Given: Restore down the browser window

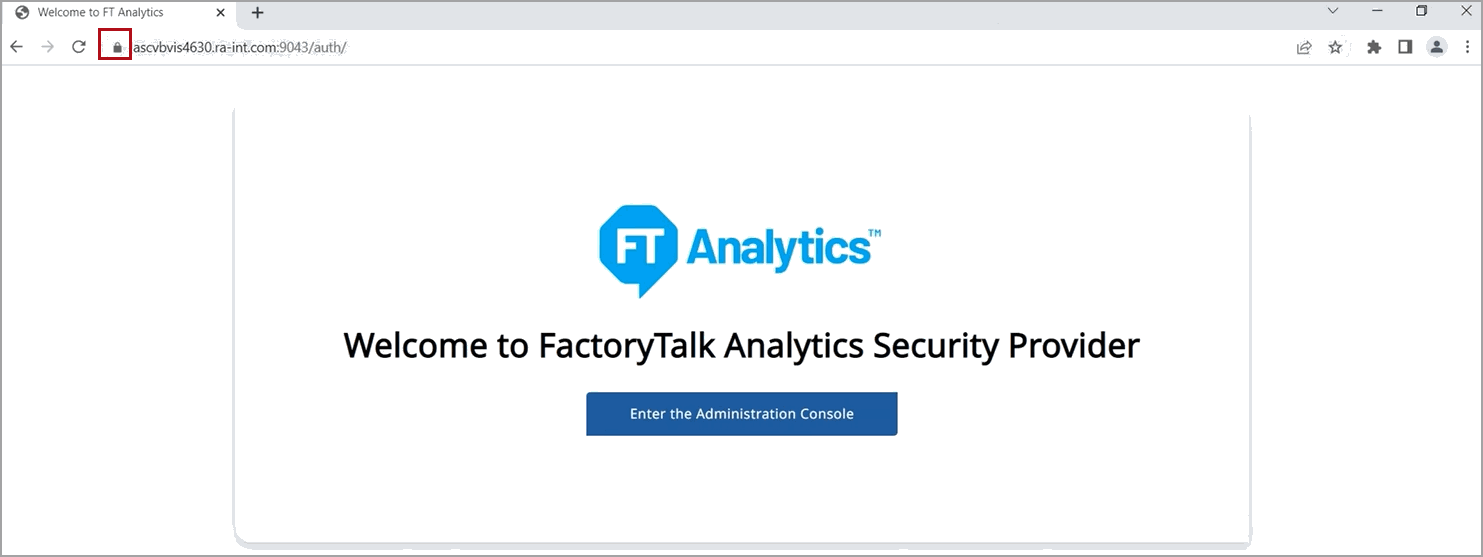Looking at the screenshot, I should point(1421,11).
